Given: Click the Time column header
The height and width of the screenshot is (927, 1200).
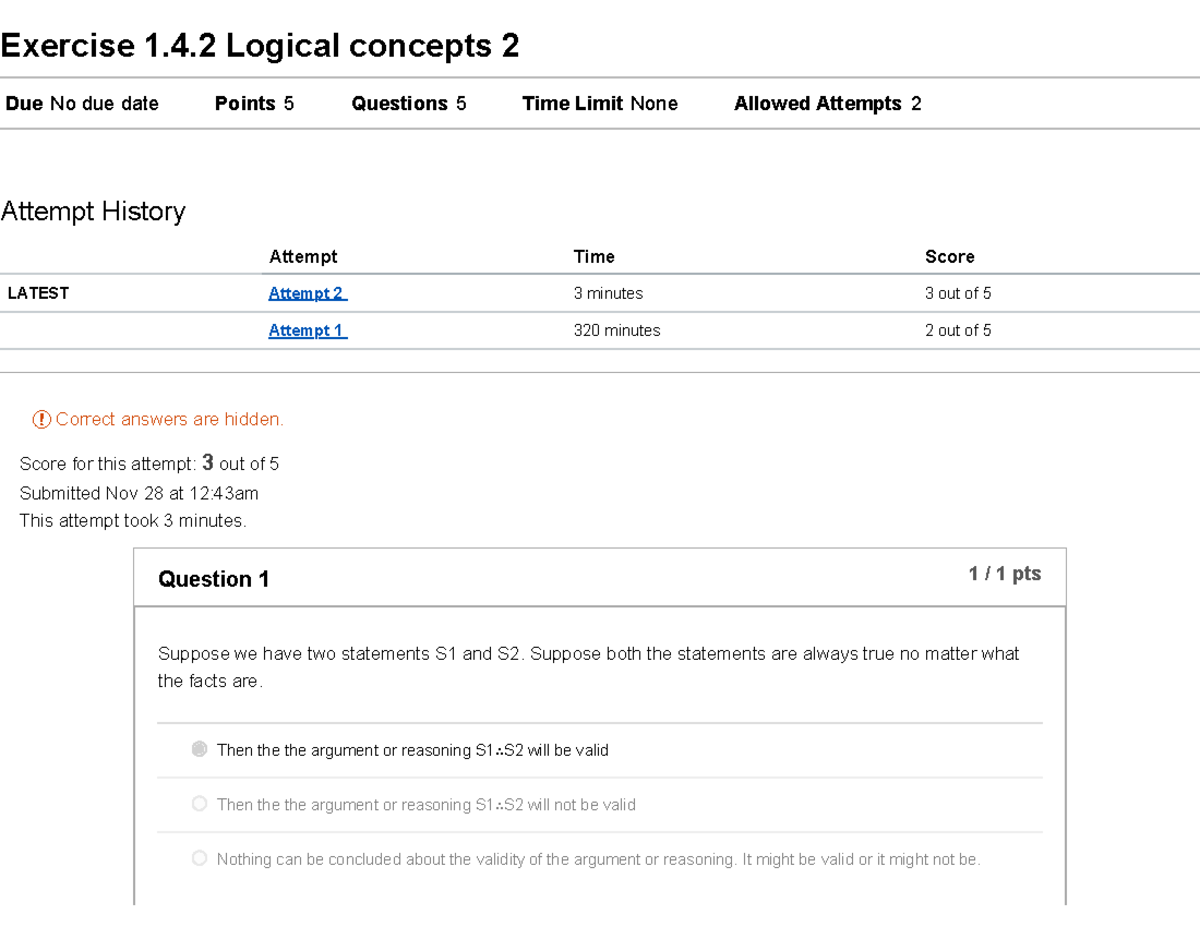Looking at the screenshot, I should [x=594, y=256].
